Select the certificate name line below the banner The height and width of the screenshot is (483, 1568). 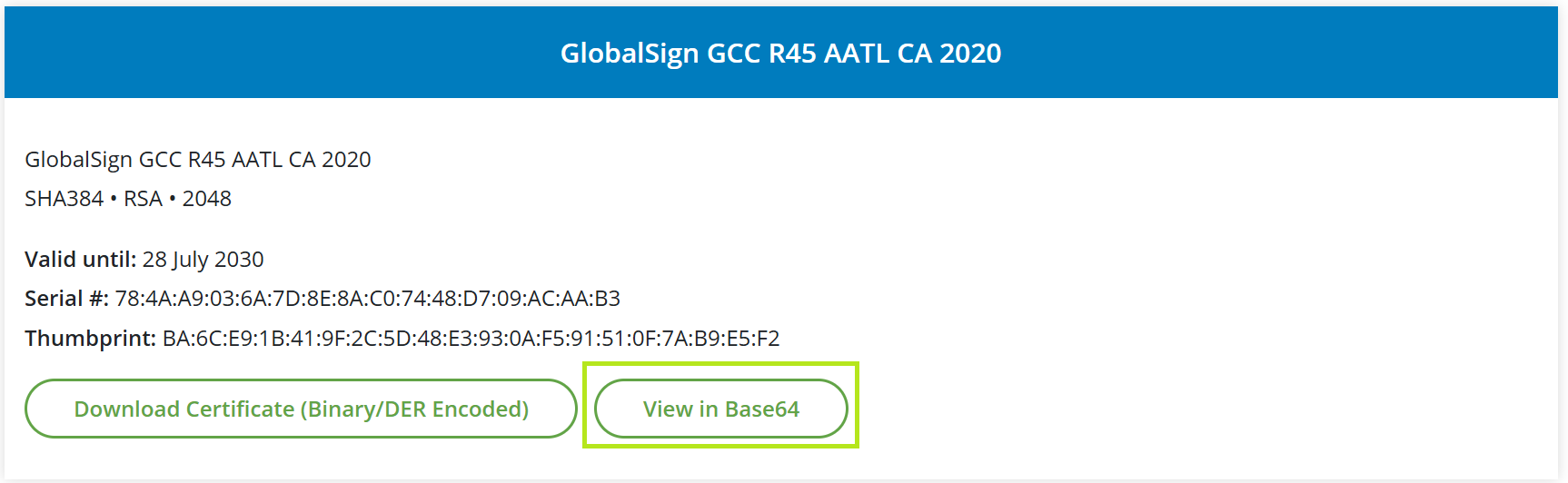click(x=197, y=160)
